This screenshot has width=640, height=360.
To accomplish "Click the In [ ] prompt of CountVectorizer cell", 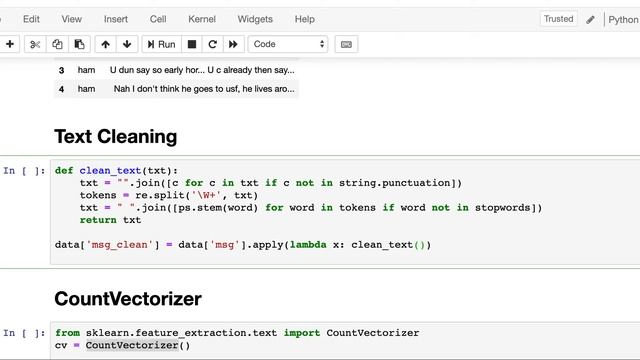I will (24, 333).
